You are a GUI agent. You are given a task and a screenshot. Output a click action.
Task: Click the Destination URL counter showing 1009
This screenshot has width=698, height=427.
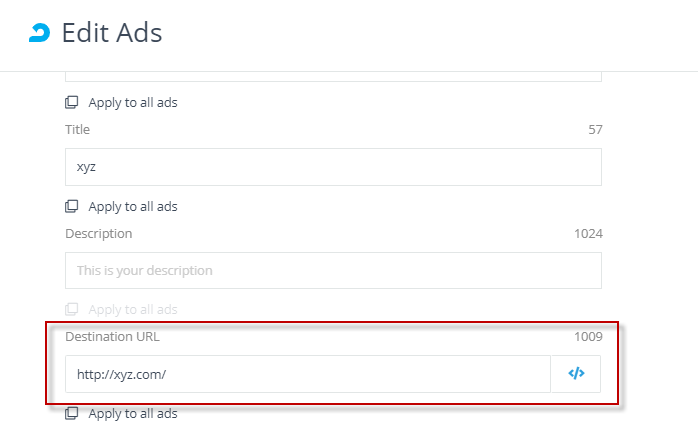(588, 337)
